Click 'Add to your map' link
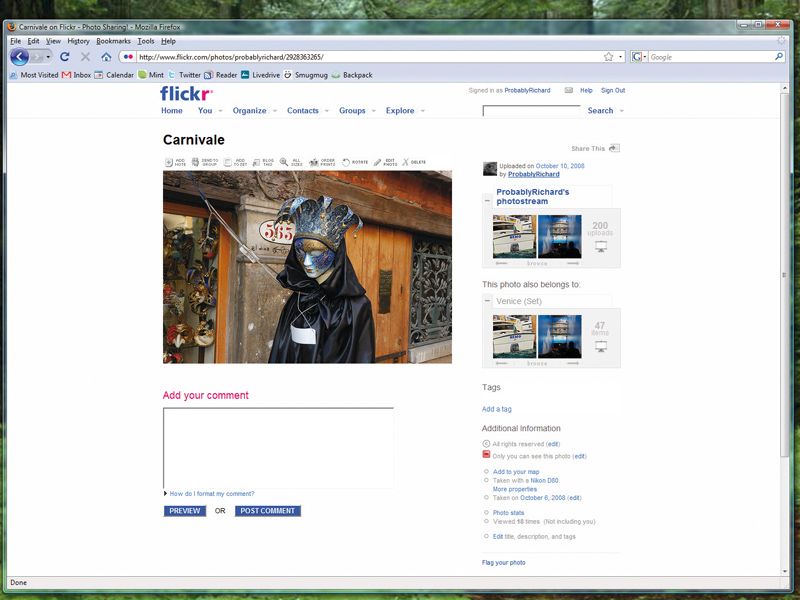This screenshot has height=600, width=800. pyautogui.click(x=516, y=472)
